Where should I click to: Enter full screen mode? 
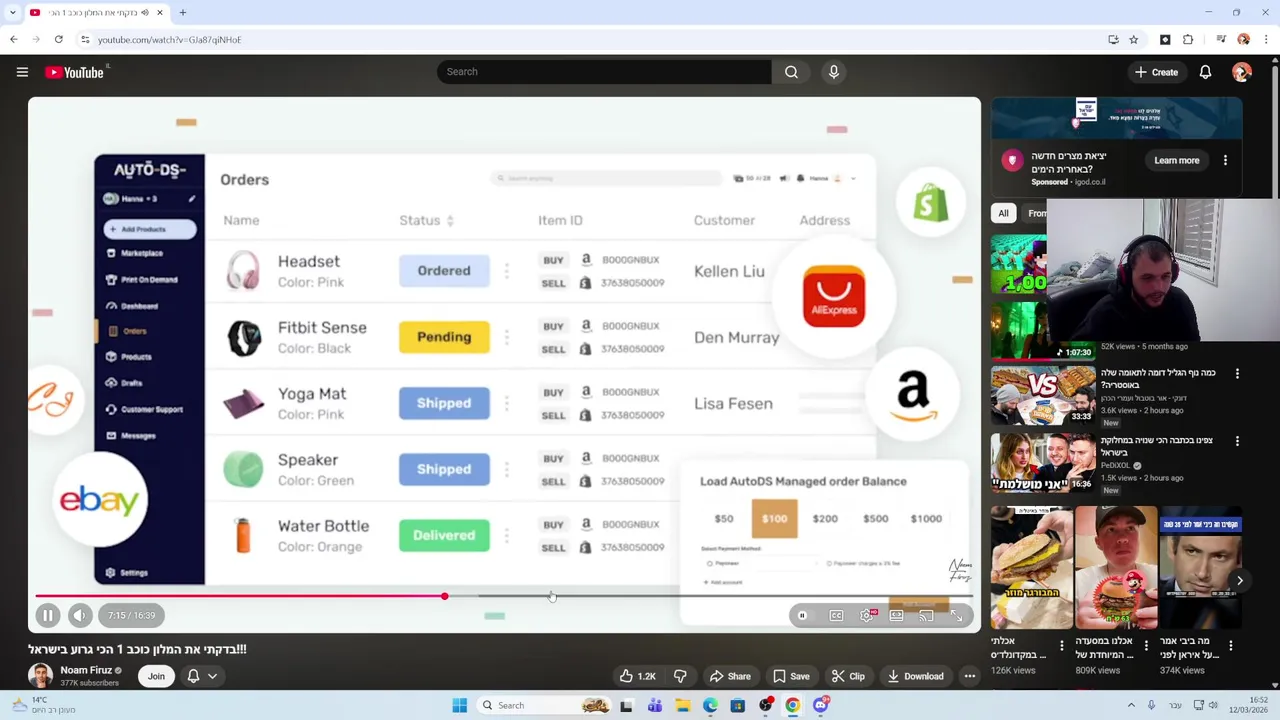pyautogui.click(x=956, y=616)
